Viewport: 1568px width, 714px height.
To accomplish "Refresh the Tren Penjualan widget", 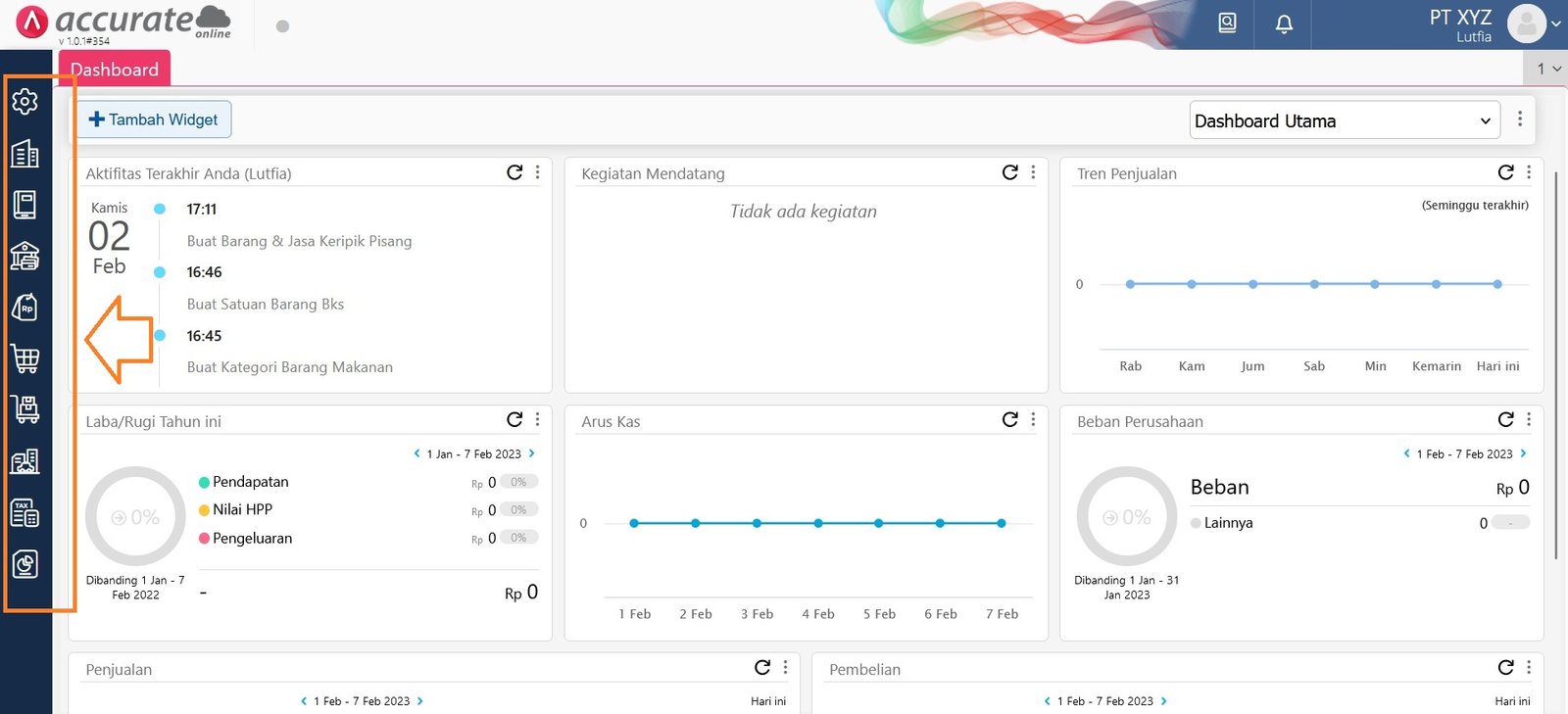I will [x=1505, y=172].
